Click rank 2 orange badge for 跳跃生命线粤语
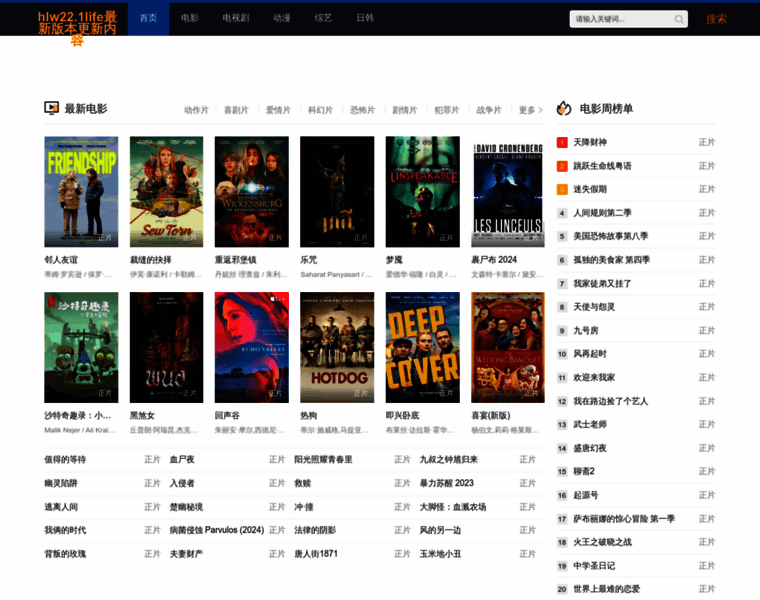The height and width of the screenshot is (600, 760). click(x=562, y=166)
